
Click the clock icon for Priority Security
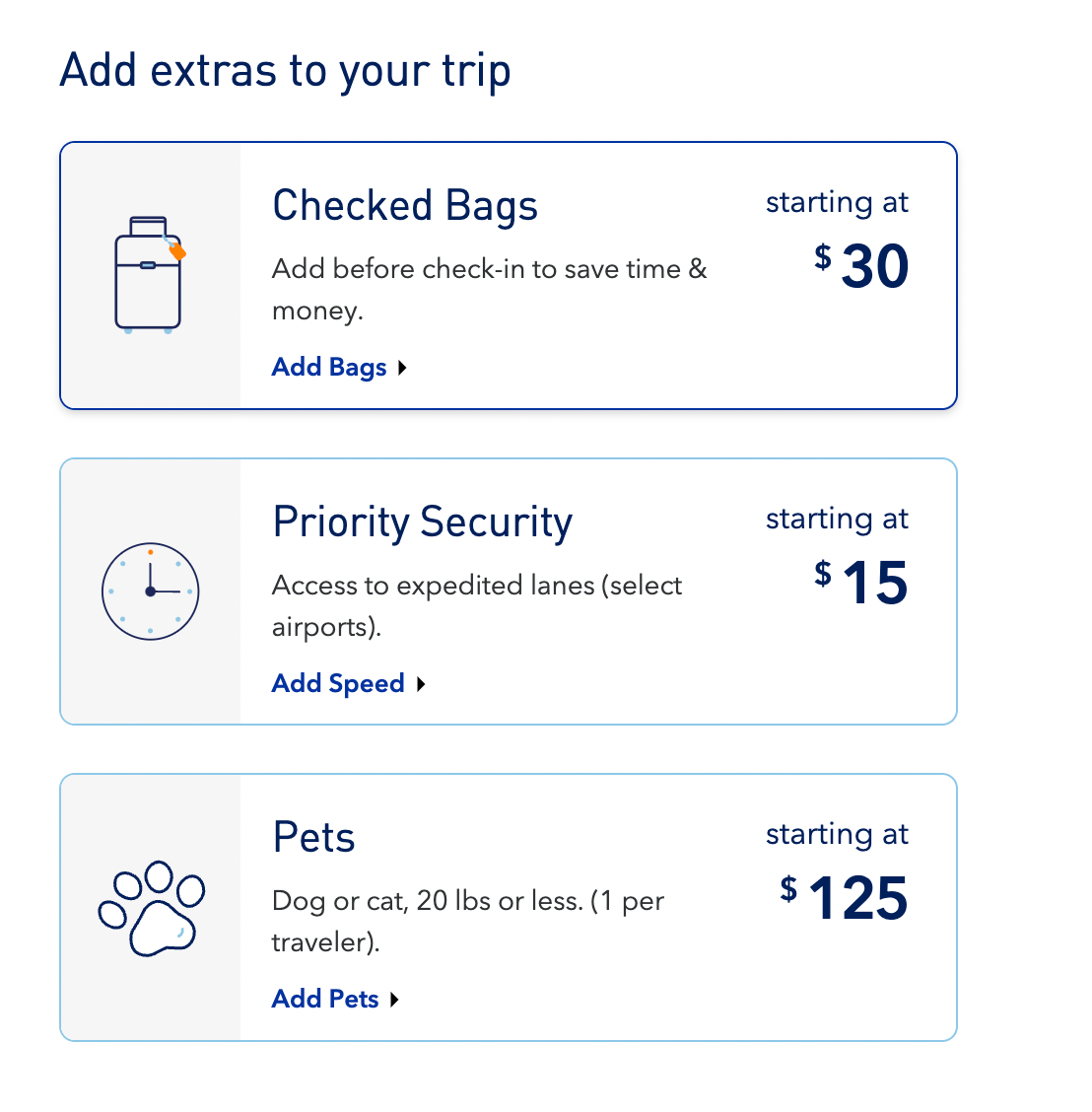click(151, 591)
